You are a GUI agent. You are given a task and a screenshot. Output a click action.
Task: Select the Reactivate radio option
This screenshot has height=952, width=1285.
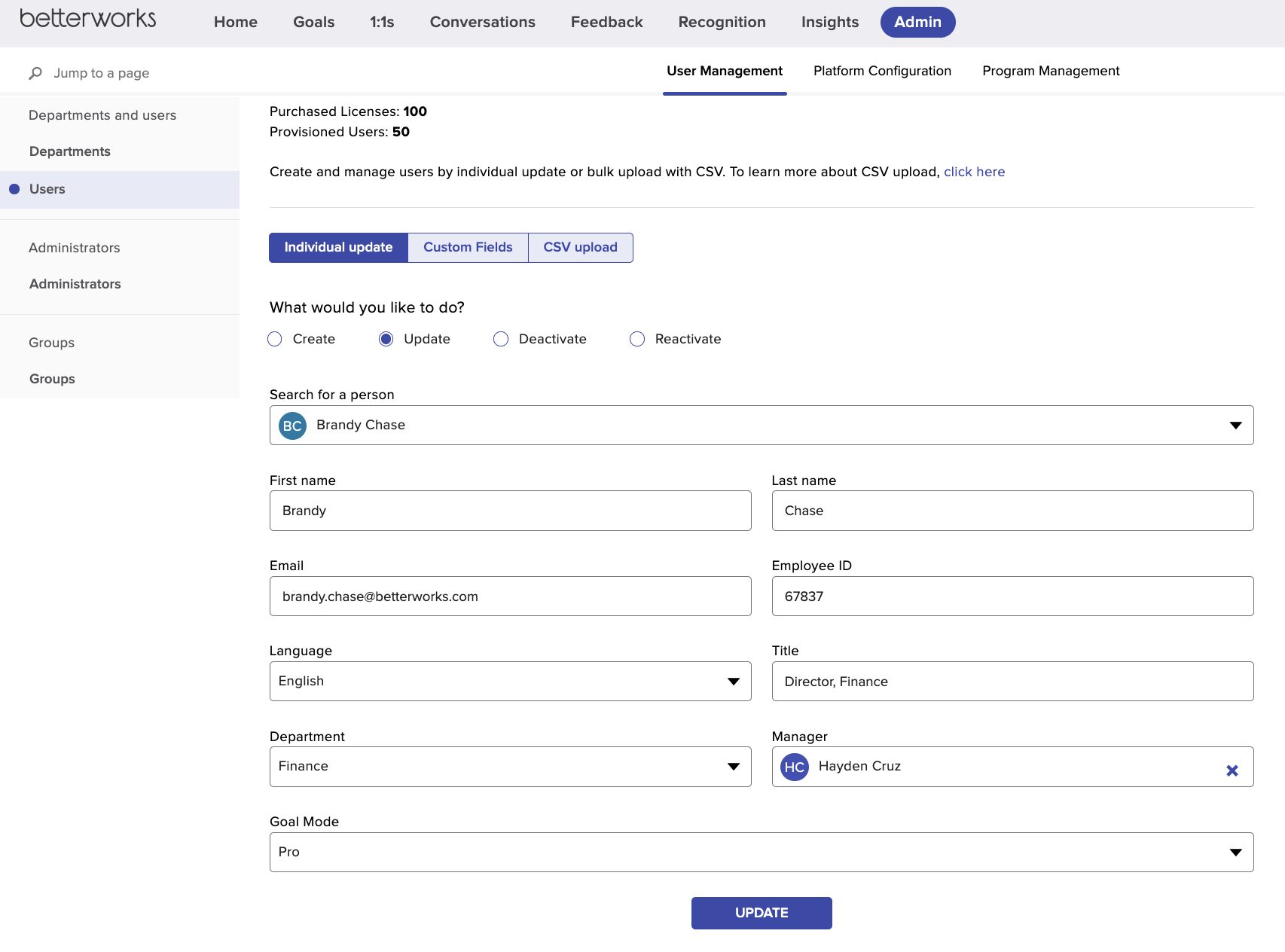(637, 339)
